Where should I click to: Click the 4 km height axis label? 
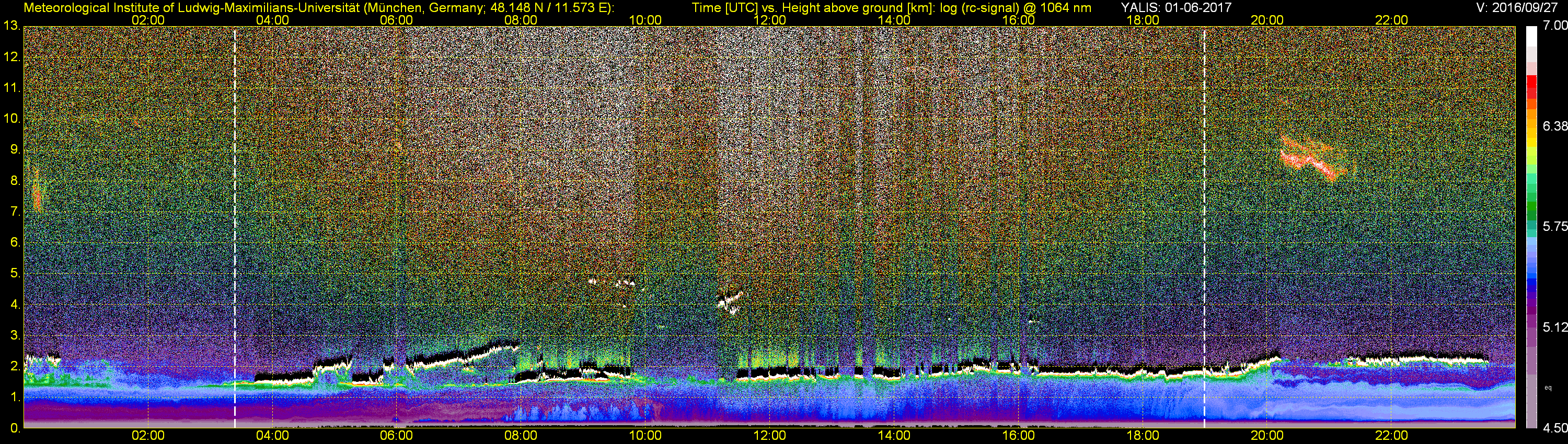15,304
